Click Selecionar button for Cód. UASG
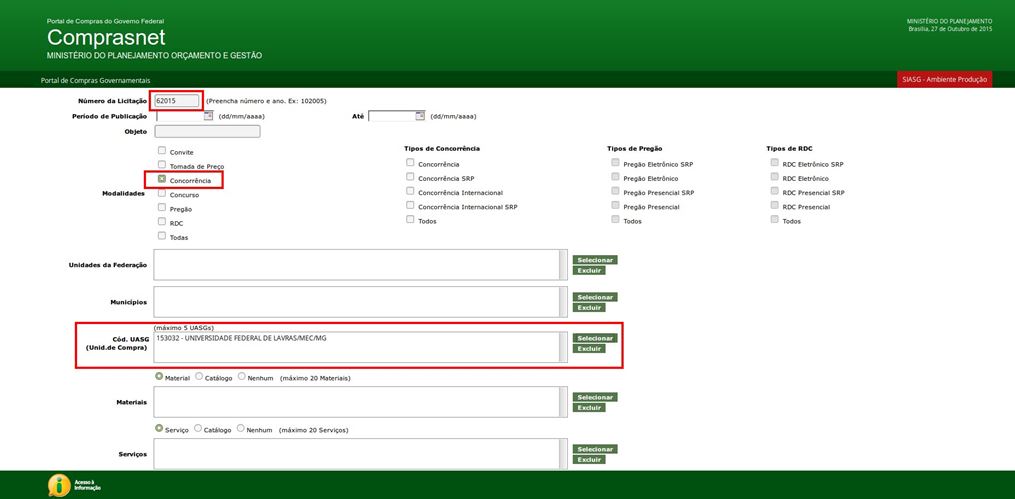1015x499 pixels. 594,338
